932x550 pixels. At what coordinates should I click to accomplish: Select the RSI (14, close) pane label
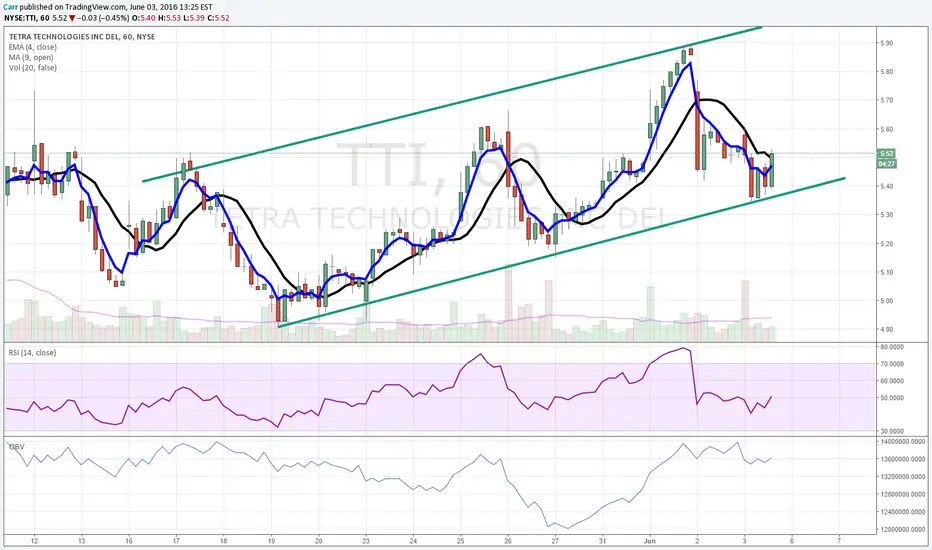click(32, 353)
